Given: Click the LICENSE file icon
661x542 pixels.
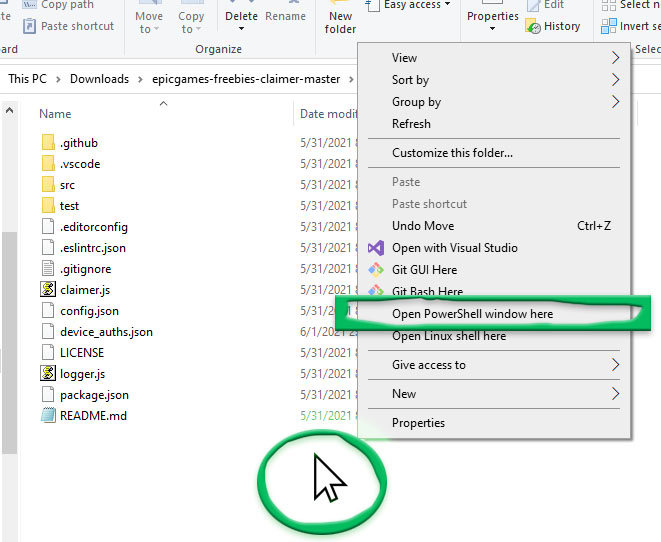Looking at the screenshot, I should pyautogui.click(x=48, y=352).
